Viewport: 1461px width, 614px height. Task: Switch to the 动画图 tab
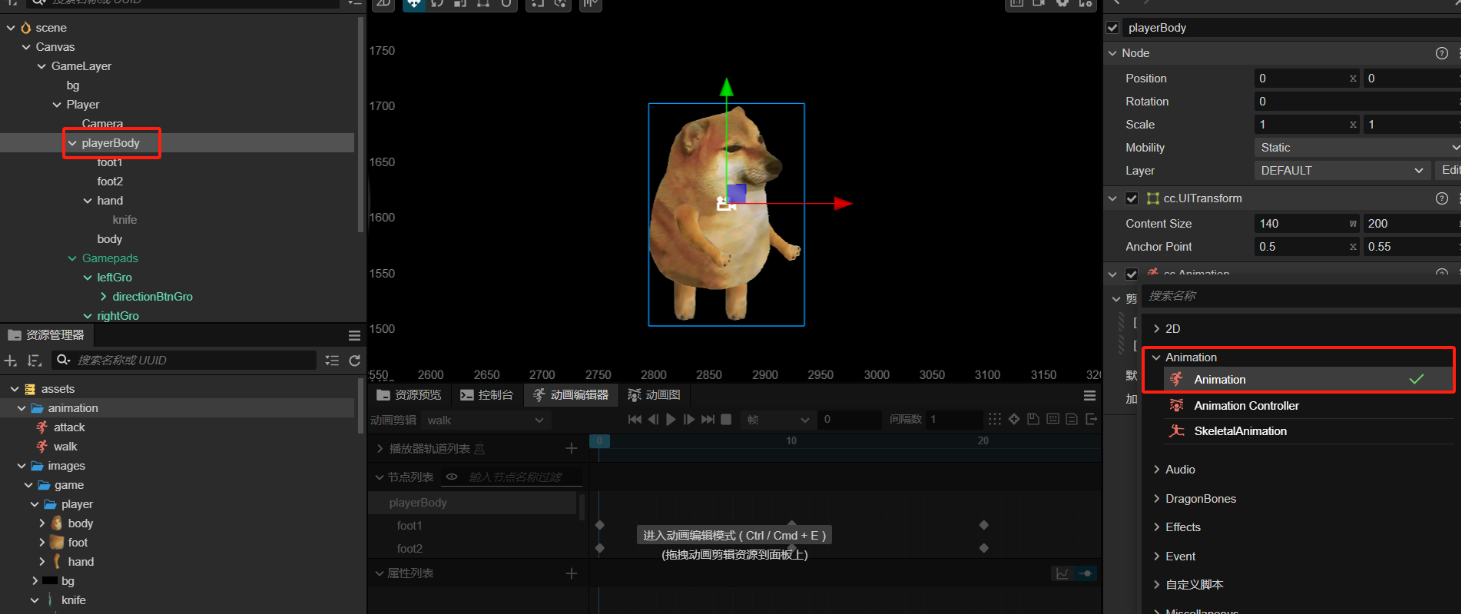click(654, 395)
